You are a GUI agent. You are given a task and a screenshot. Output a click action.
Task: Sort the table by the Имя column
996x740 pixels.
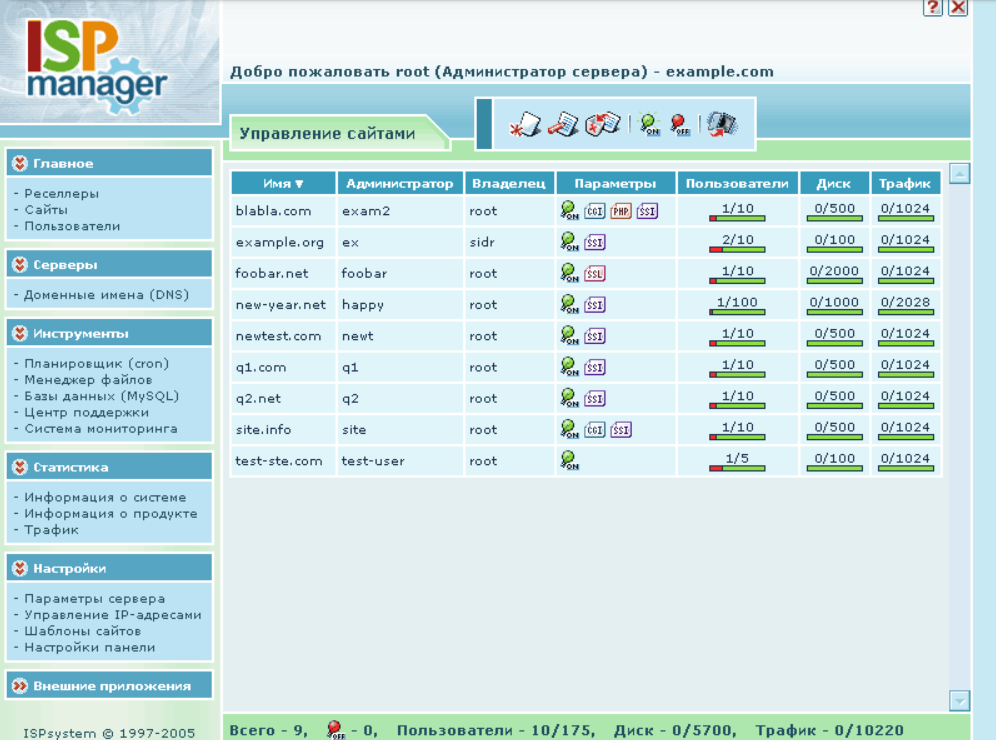[283, 183]
